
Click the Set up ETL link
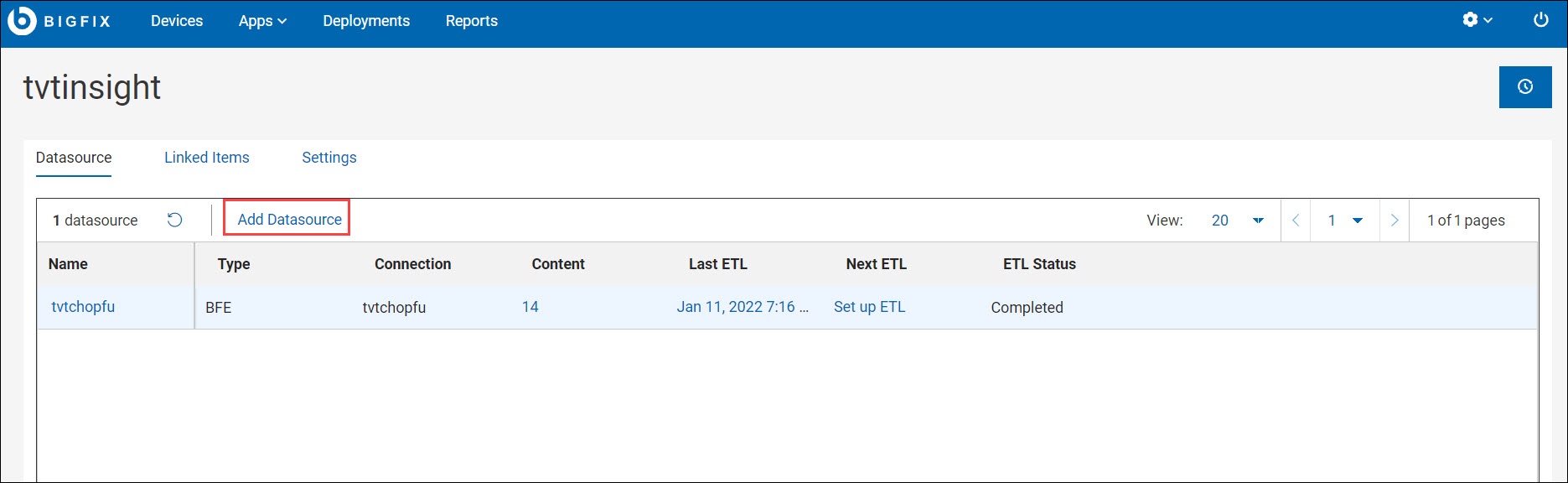[x=869, y=307]
